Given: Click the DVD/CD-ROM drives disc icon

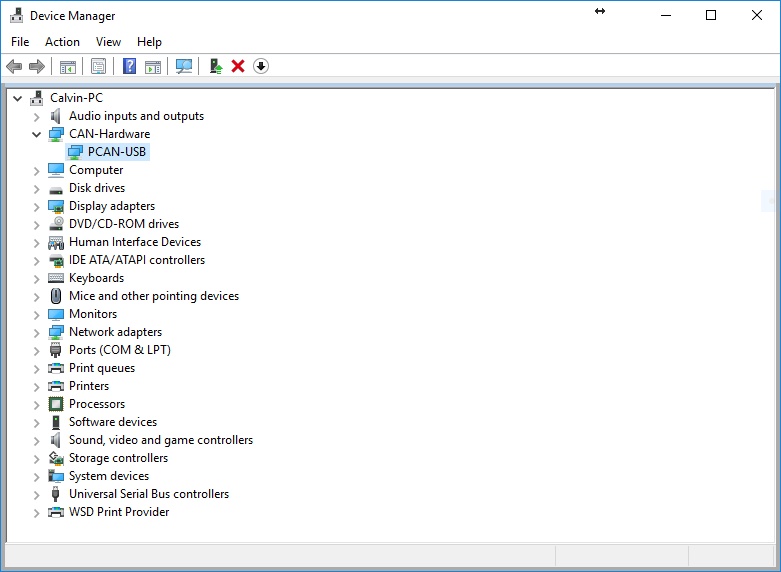Looking at the screenshot, I should click(x=56, y=224).
